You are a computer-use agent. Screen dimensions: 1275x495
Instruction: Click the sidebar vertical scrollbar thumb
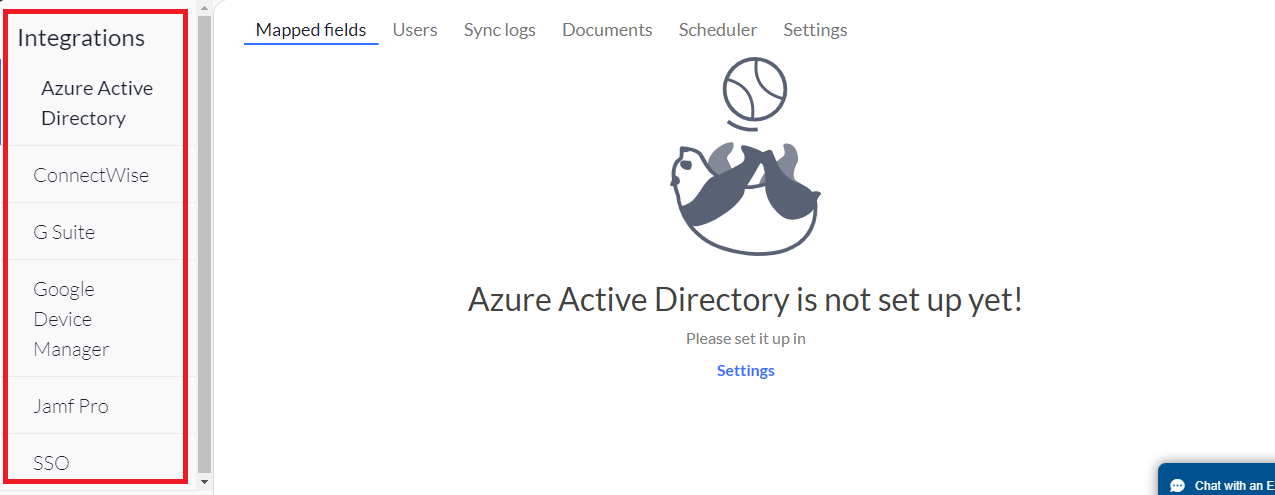tap(205, 243)
